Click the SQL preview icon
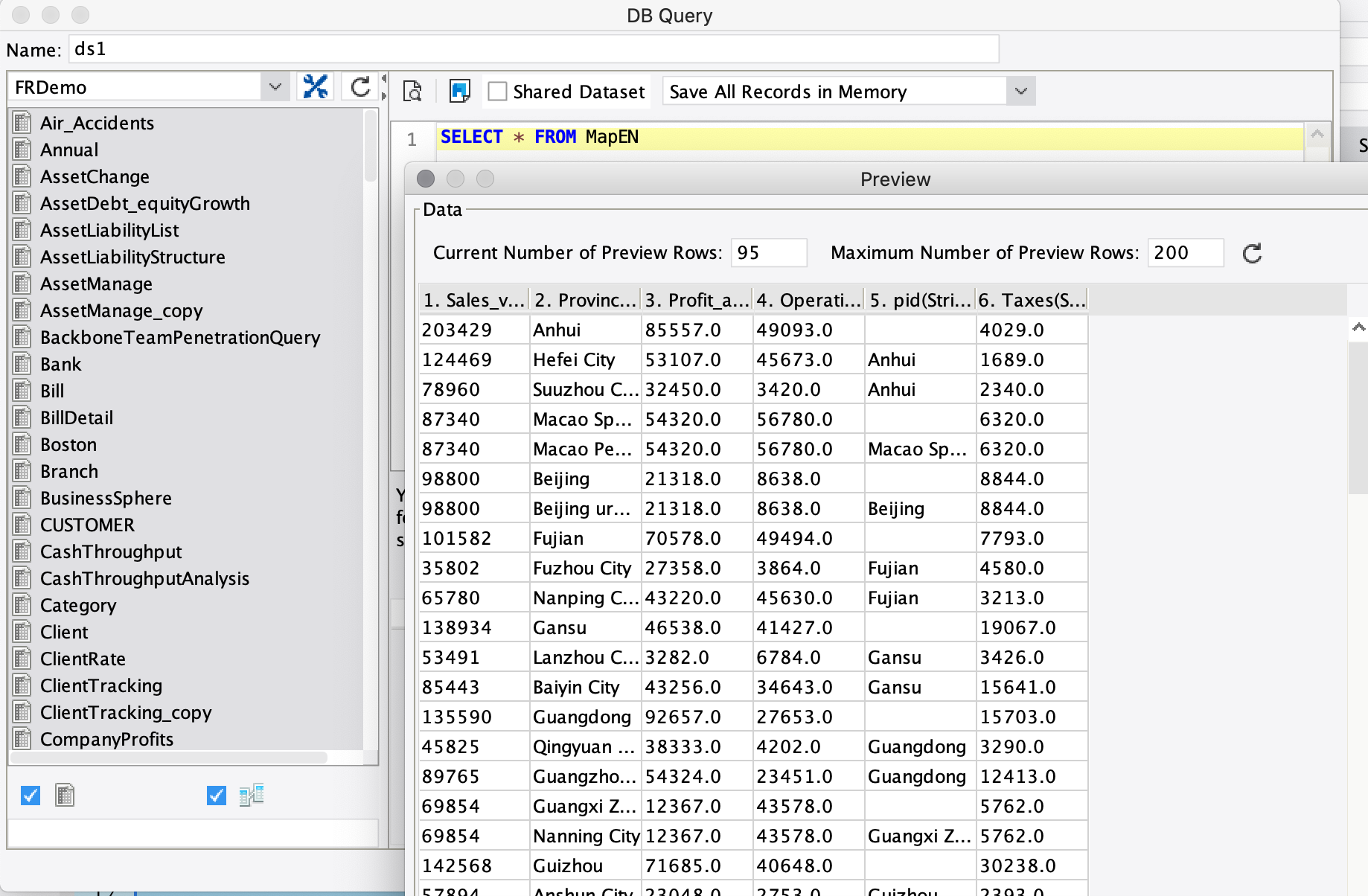Viewport: 1368px width, 896px height. [412, 92]
